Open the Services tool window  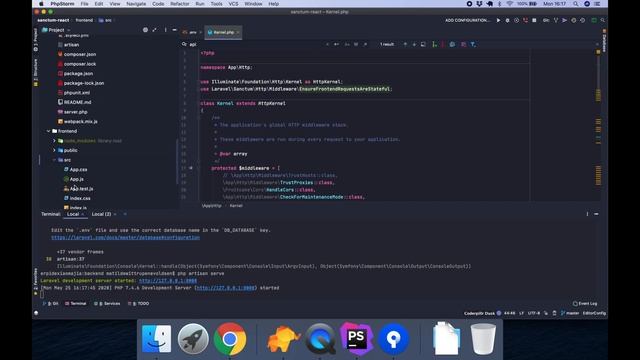107,304
